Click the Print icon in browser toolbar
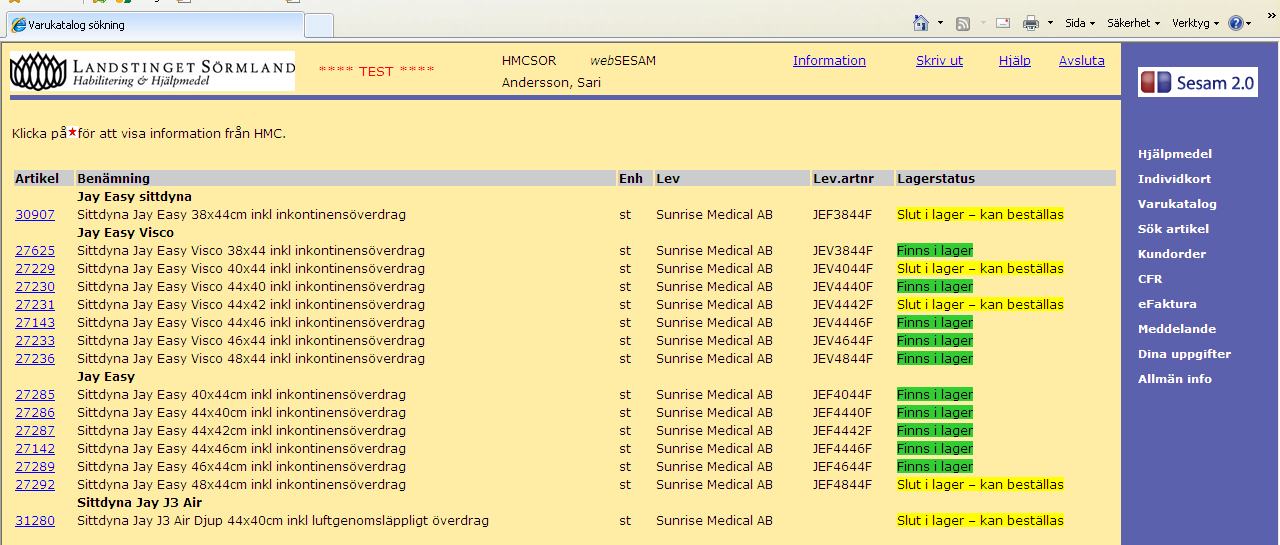 1031,23
